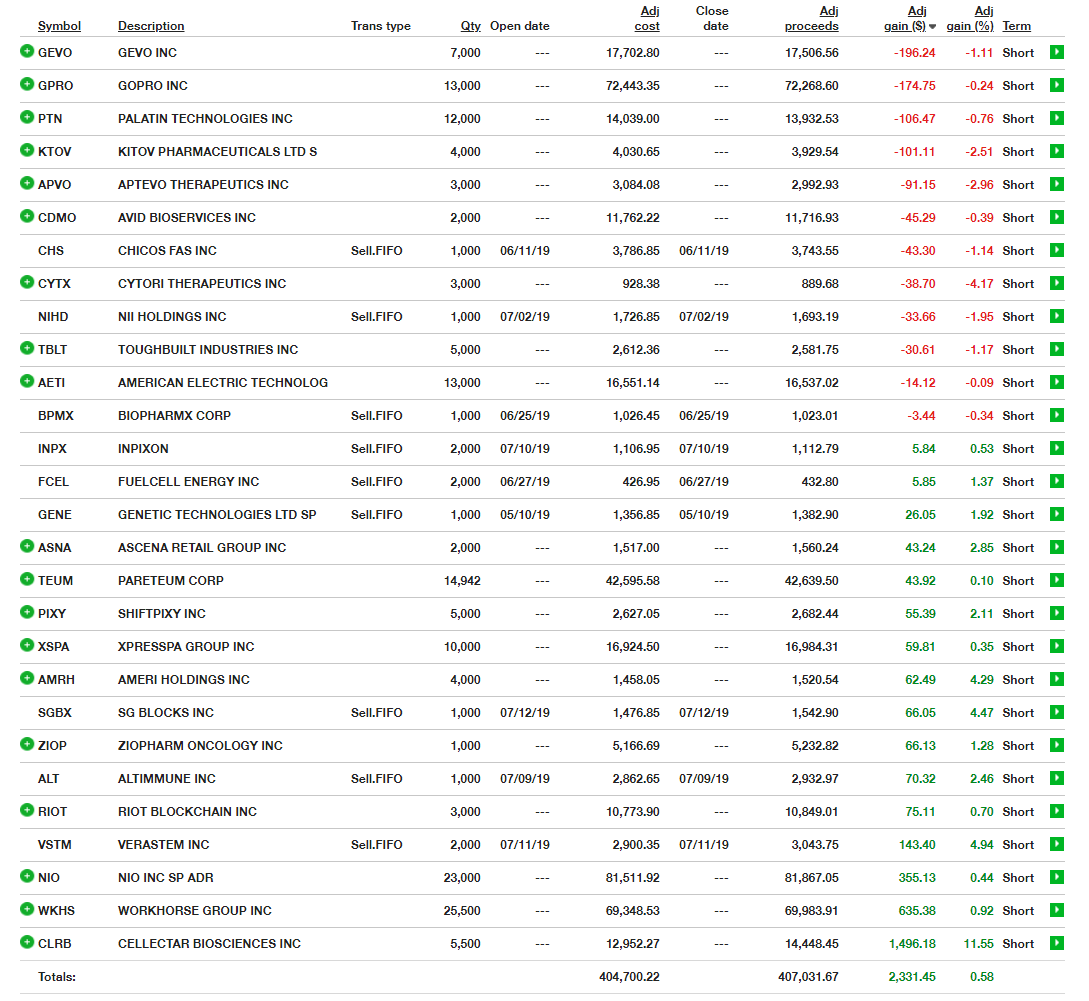Click green arrow icon on CLRB row
Screen dimensions: 1089x1001
point(1057,943)
